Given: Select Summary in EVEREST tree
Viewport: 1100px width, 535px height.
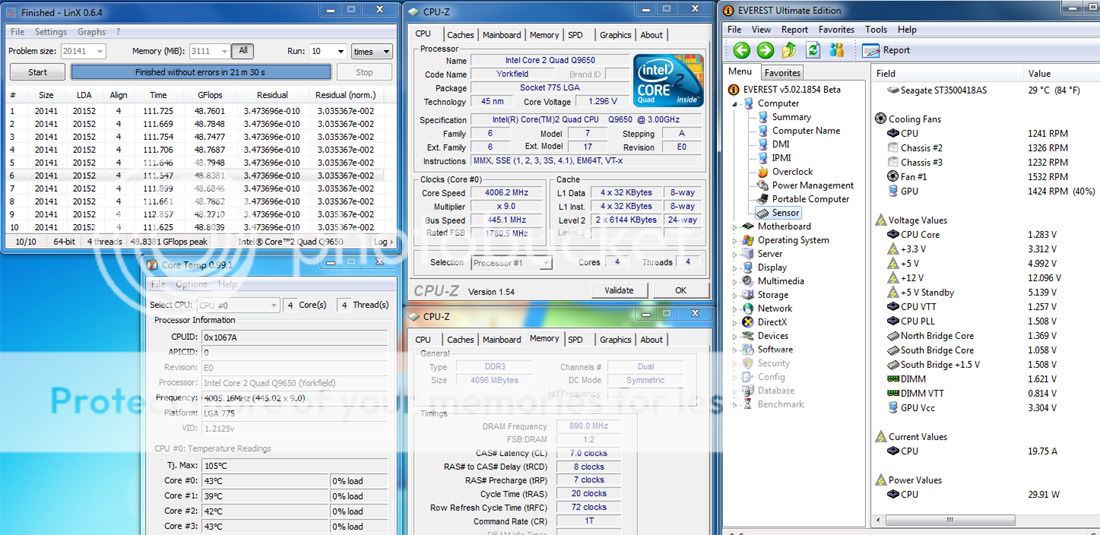Looking at the screenshot, I should pos(791,117).
